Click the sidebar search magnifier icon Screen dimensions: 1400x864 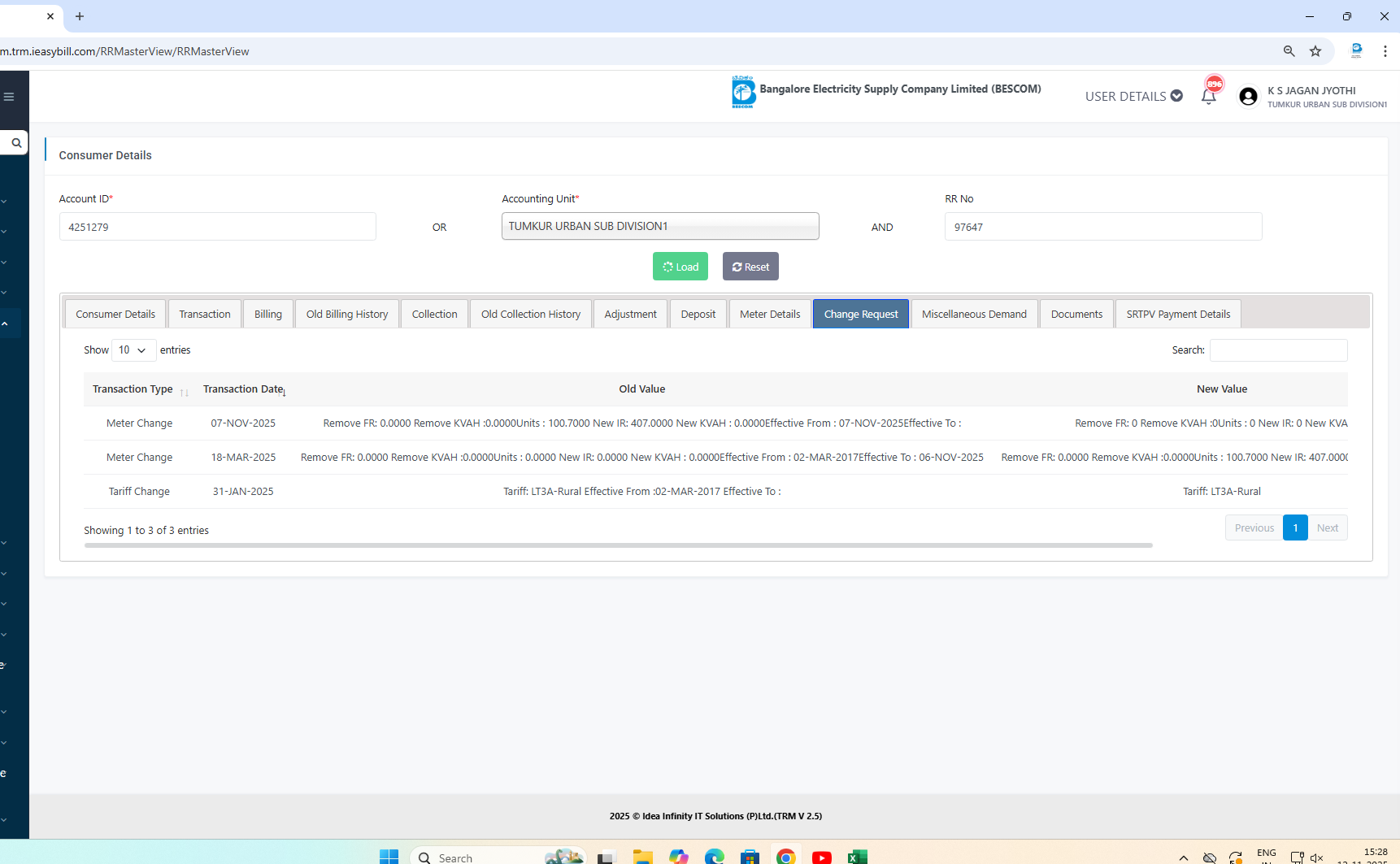(15, 143)
